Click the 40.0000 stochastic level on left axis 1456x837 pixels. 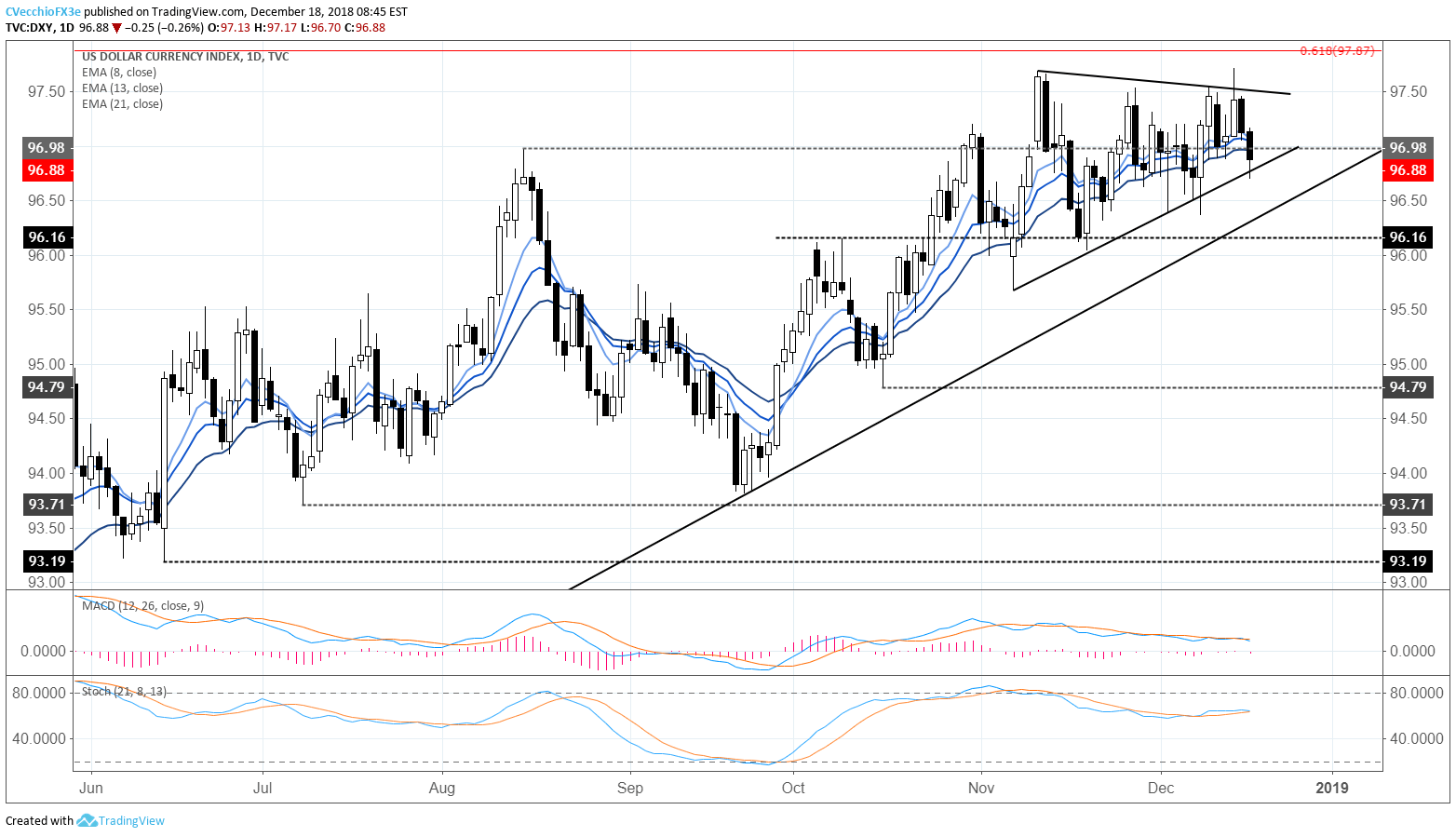pos(38,738)
